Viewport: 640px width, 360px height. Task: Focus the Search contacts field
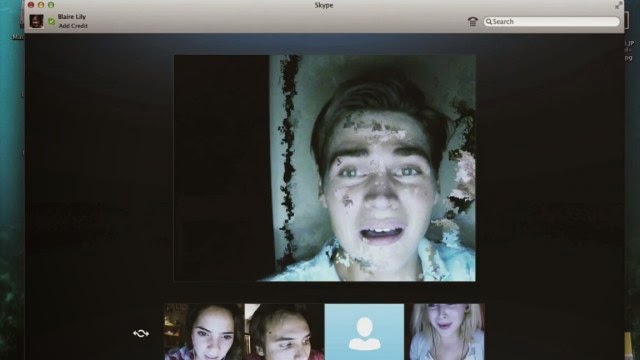(x=552, y=21)
